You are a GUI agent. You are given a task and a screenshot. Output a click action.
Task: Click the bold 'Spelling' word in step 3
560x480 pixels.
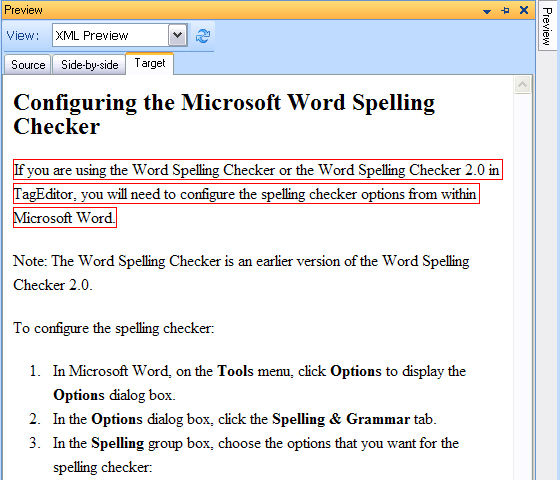(118, 443)
